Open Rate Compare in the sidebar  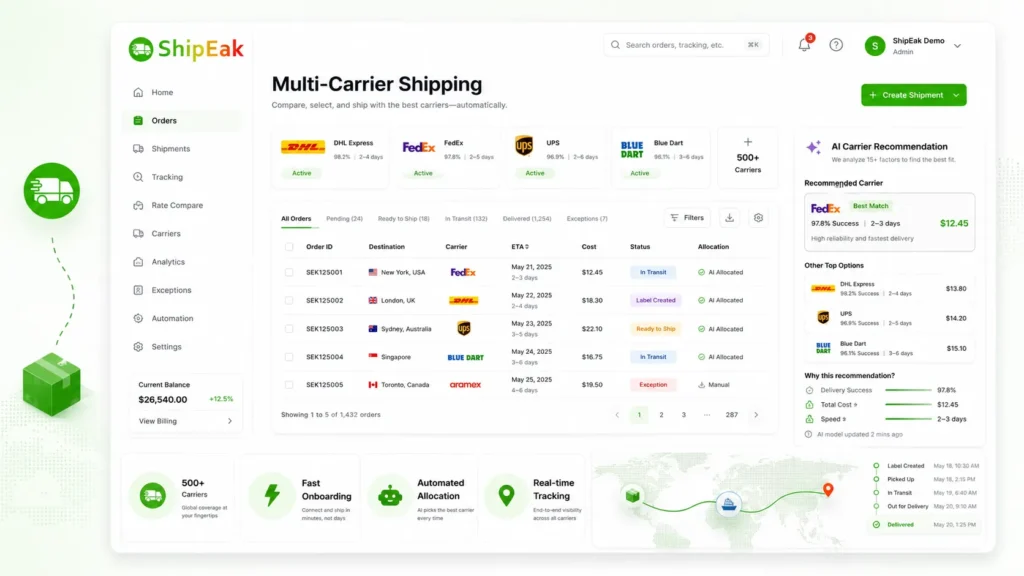click(182, 205)
